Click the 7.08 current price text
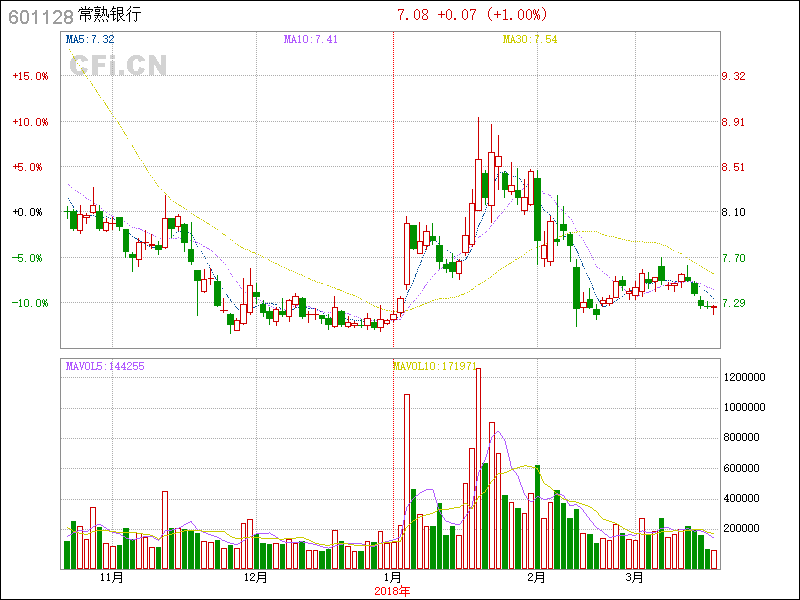 coord(413,15)
